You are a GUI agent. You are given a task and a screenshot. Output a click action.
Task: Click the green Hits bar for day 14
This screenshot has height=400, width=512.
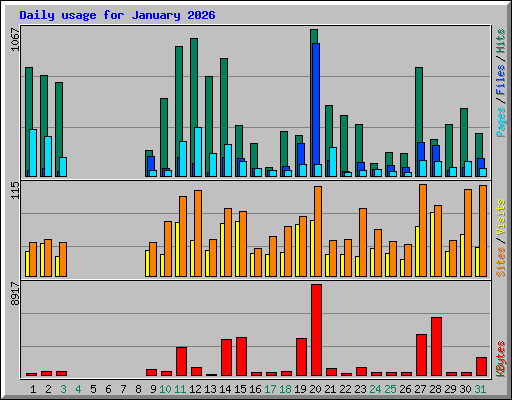point(224,102)
